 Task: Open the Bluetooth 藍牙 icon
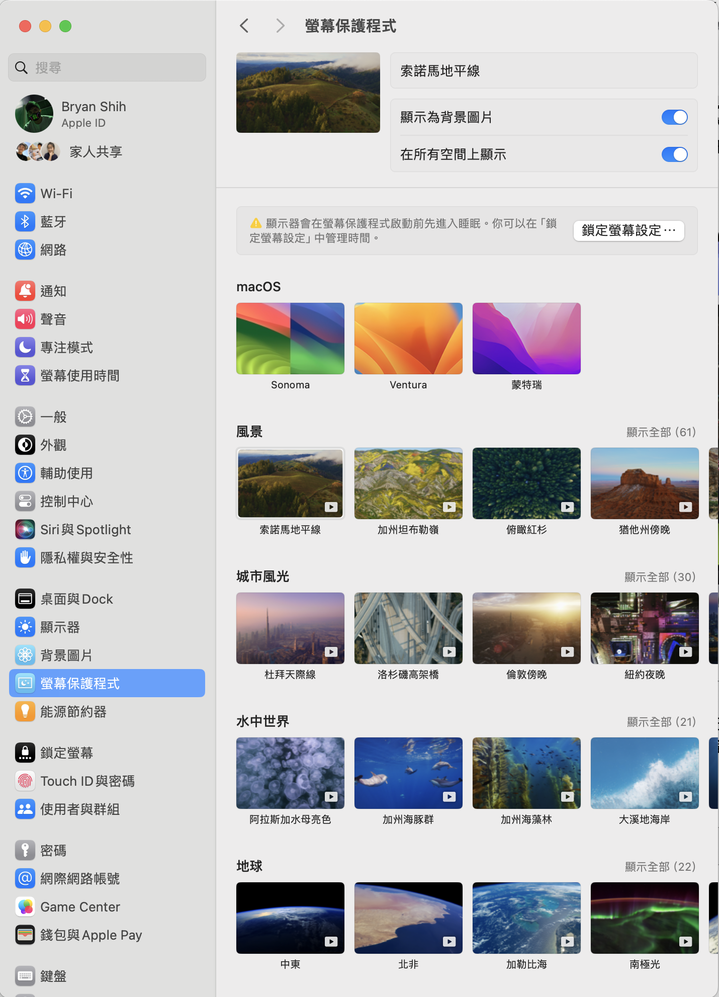coord(25,221)
